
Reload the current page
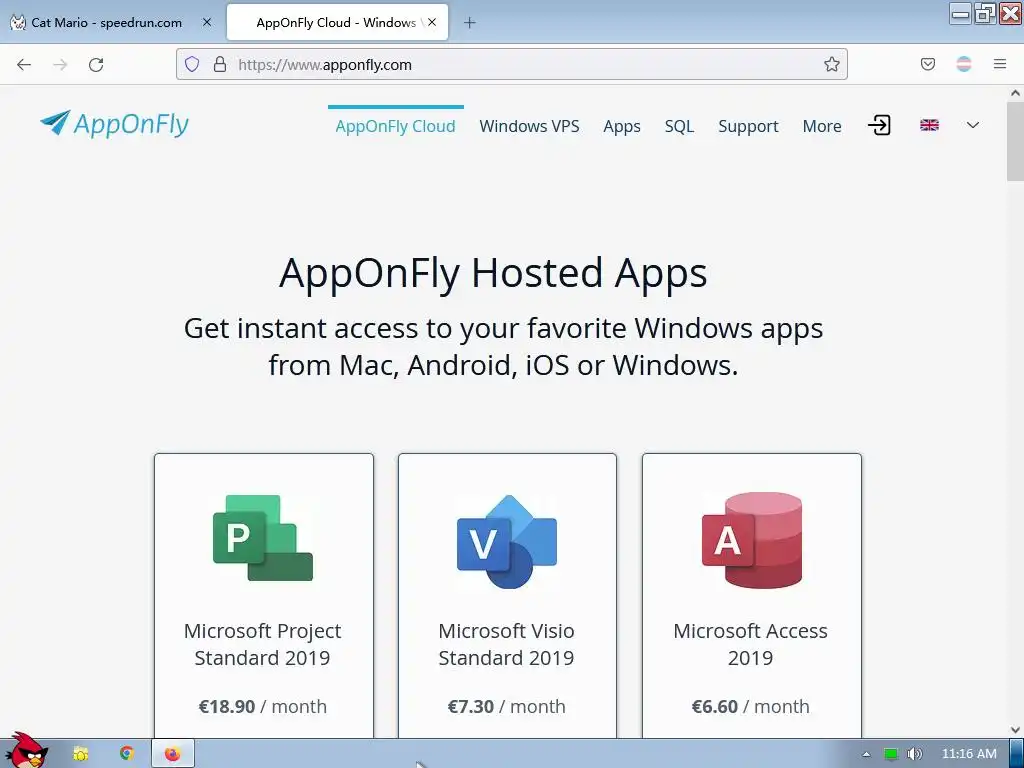coord(96,65)
